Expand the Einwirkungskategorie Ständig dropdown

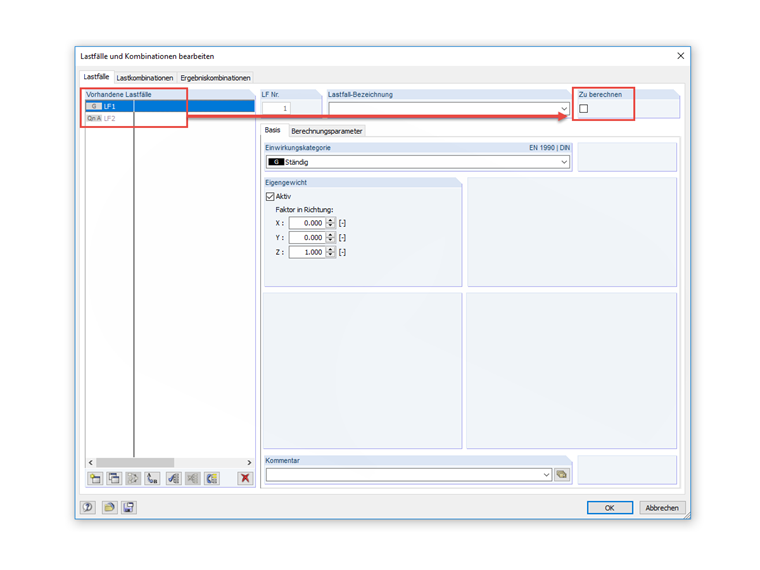coord(564,162)
